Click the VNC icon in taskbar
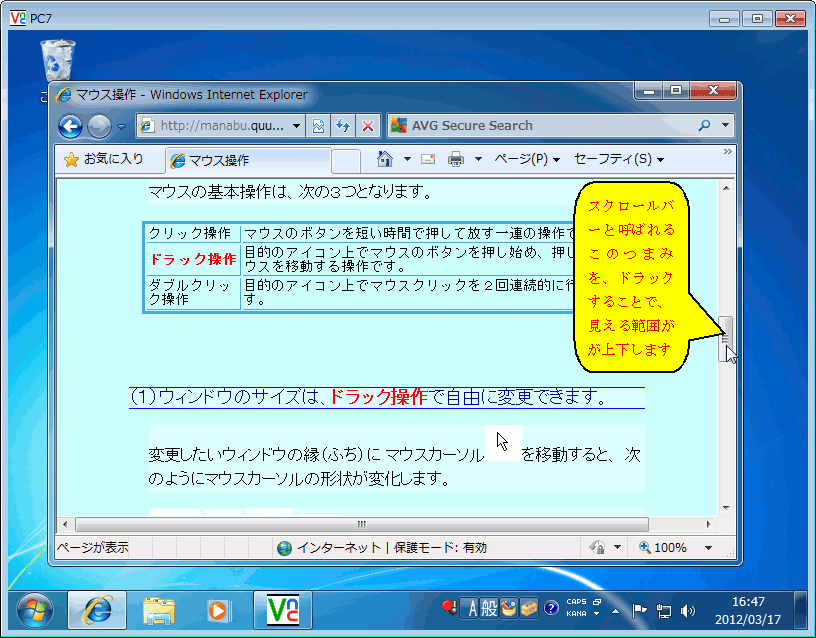 pos(282,609)
